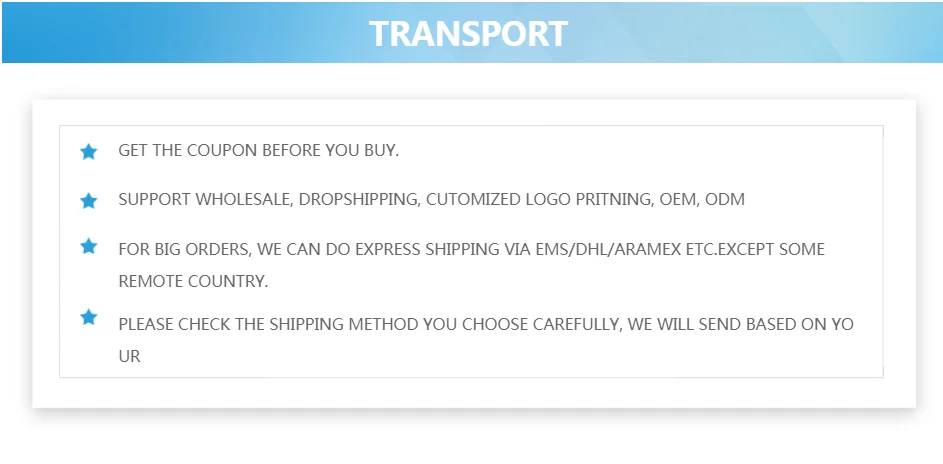Click the star beside the big orders line

[89, 246]
